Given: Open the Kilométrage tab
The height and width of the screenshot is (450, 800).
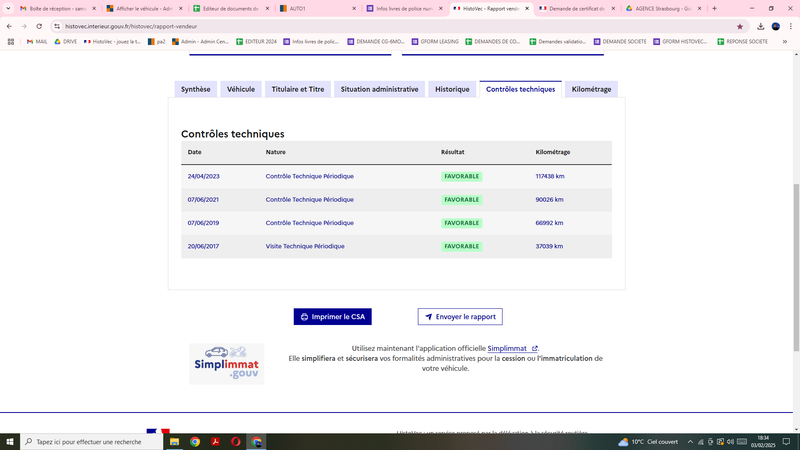Looking at the screenshot, I should point(591,89).
